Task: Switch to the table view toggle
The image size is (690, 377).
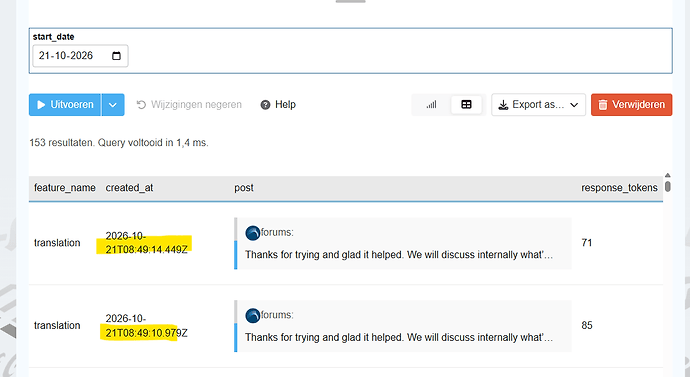Action: pos(466,105)
